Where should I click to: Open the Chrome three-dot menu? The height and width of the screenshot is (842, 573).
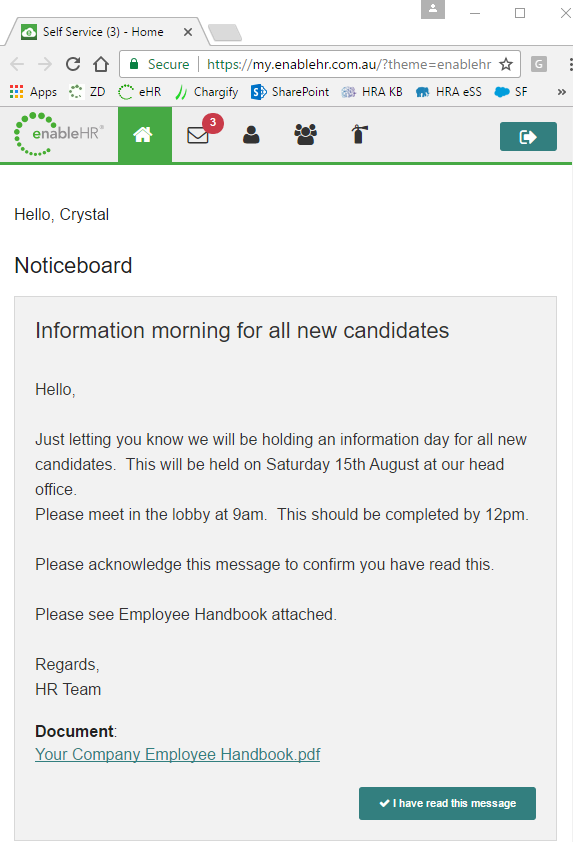(569, 64)
